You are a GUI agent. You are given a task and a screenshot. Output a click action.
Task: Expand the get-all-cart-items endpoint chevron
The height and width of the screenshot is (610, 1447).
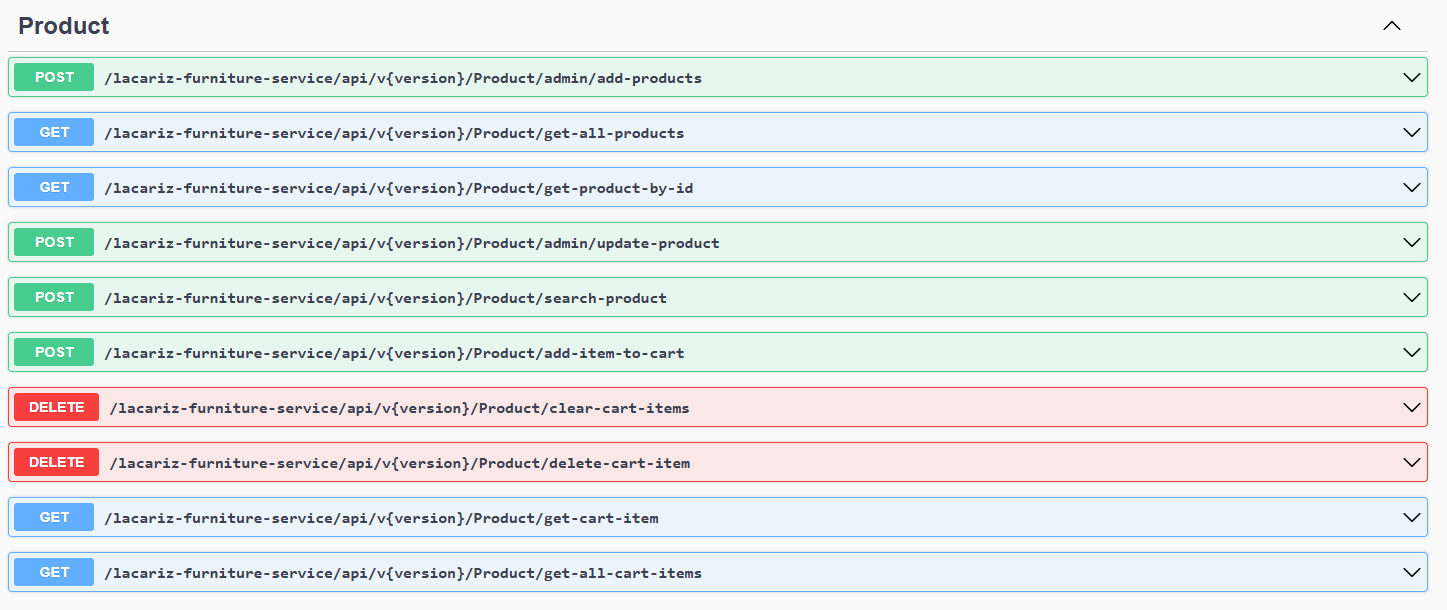[x=1412, y=572]
